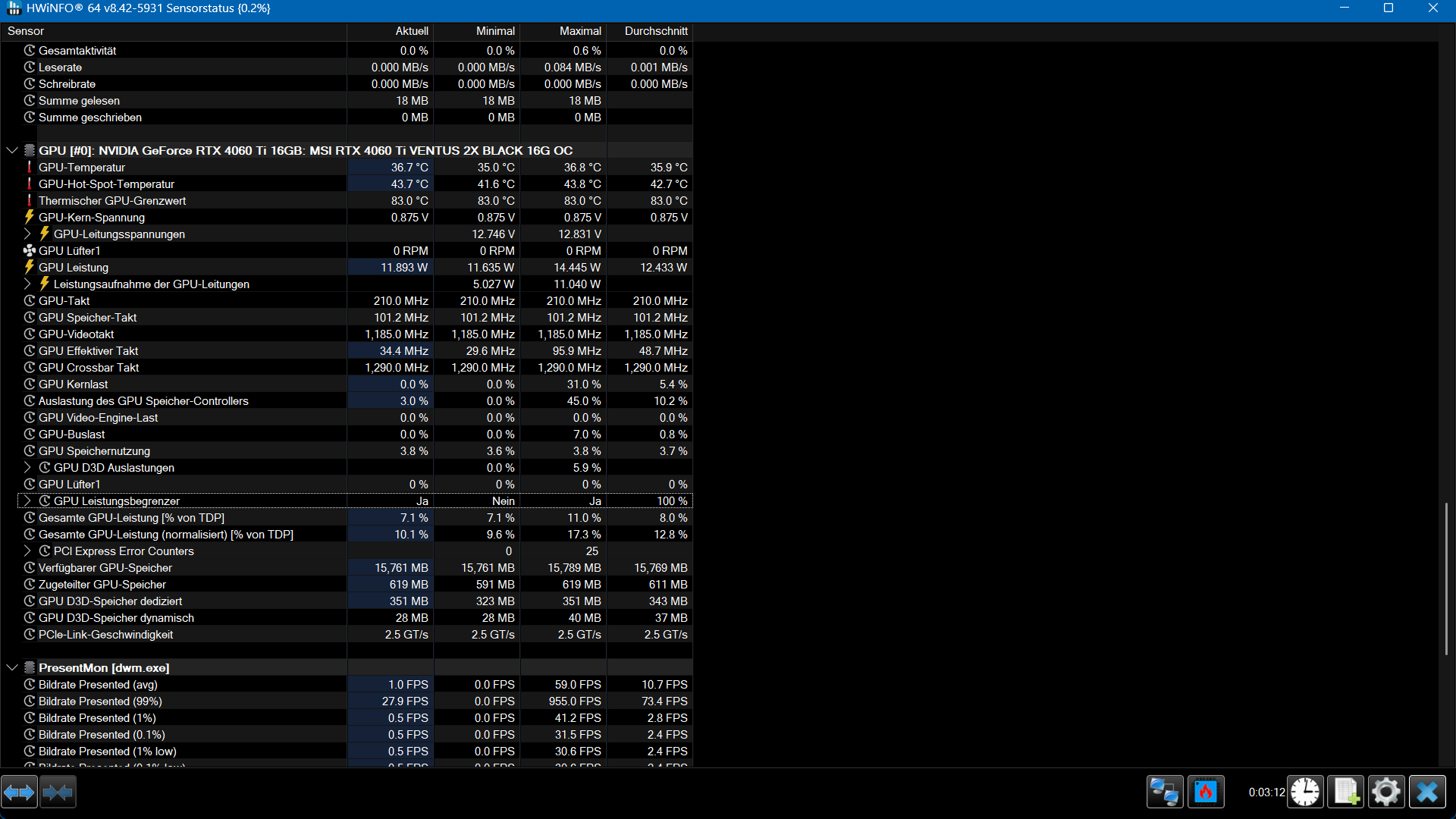Open the remote network monitoring icon
The height and width of the screenshot is (819, 1456).
pos(1164,792)
